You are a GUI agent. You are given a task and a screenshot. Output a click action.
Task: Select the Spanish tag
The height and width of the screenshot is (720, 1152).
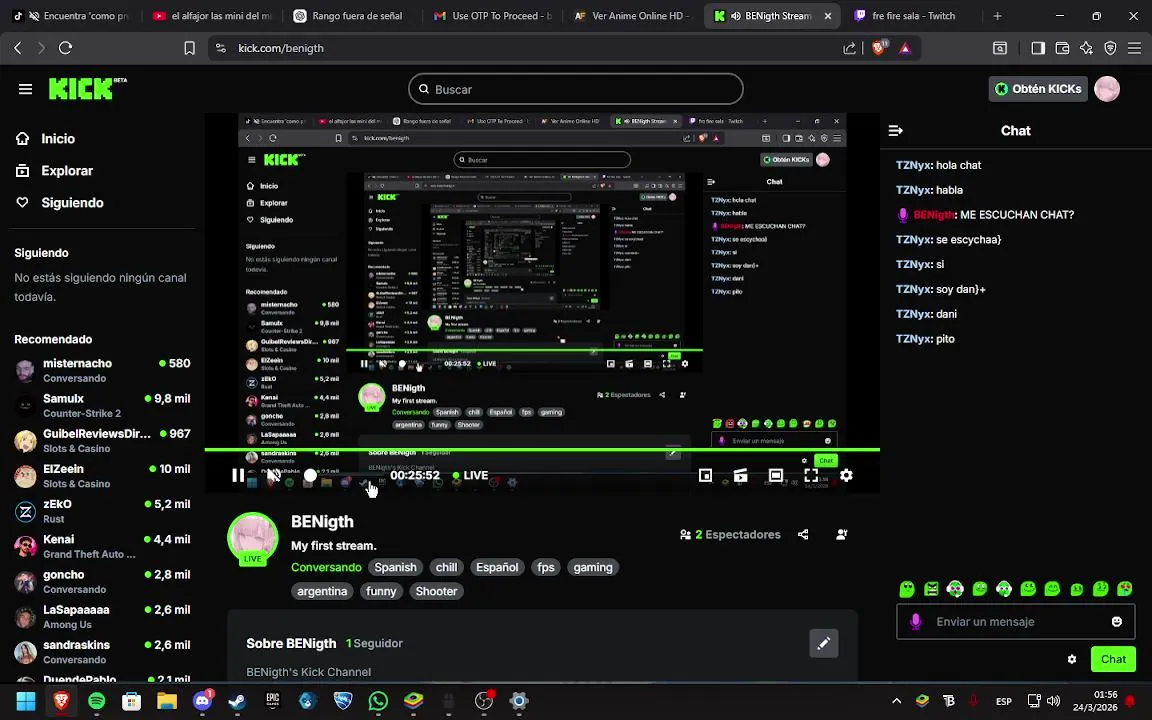click(x=395, y=567)
